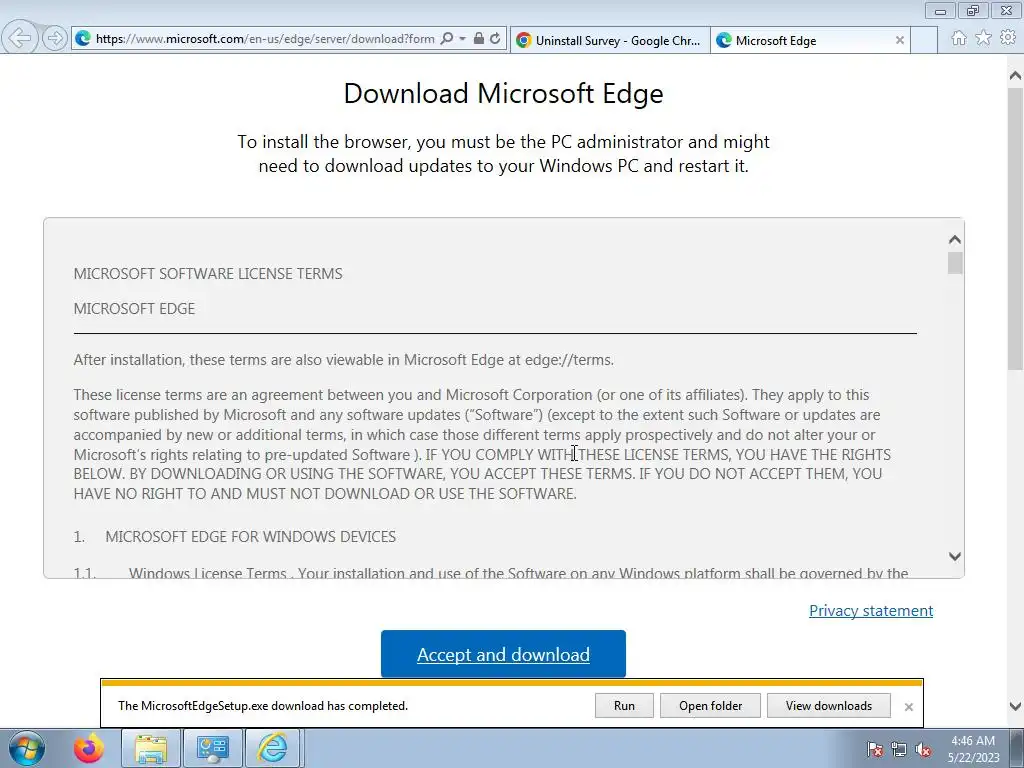Screen dimensions: 1024x768
Task: Click the muted volume tray icon
Action: point(923,749)
